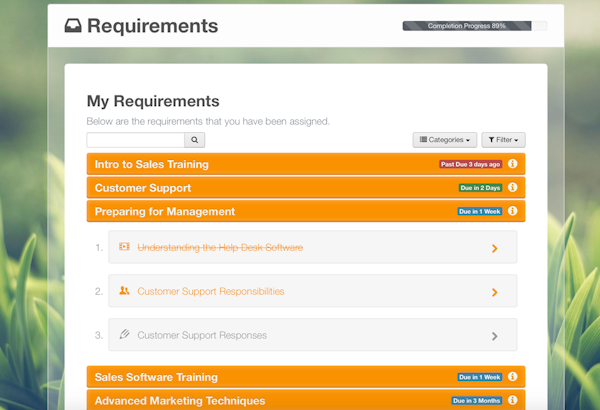Click the Requirements page title
The height and width of the screenshot is (410, 600).
tap(153, 26)
